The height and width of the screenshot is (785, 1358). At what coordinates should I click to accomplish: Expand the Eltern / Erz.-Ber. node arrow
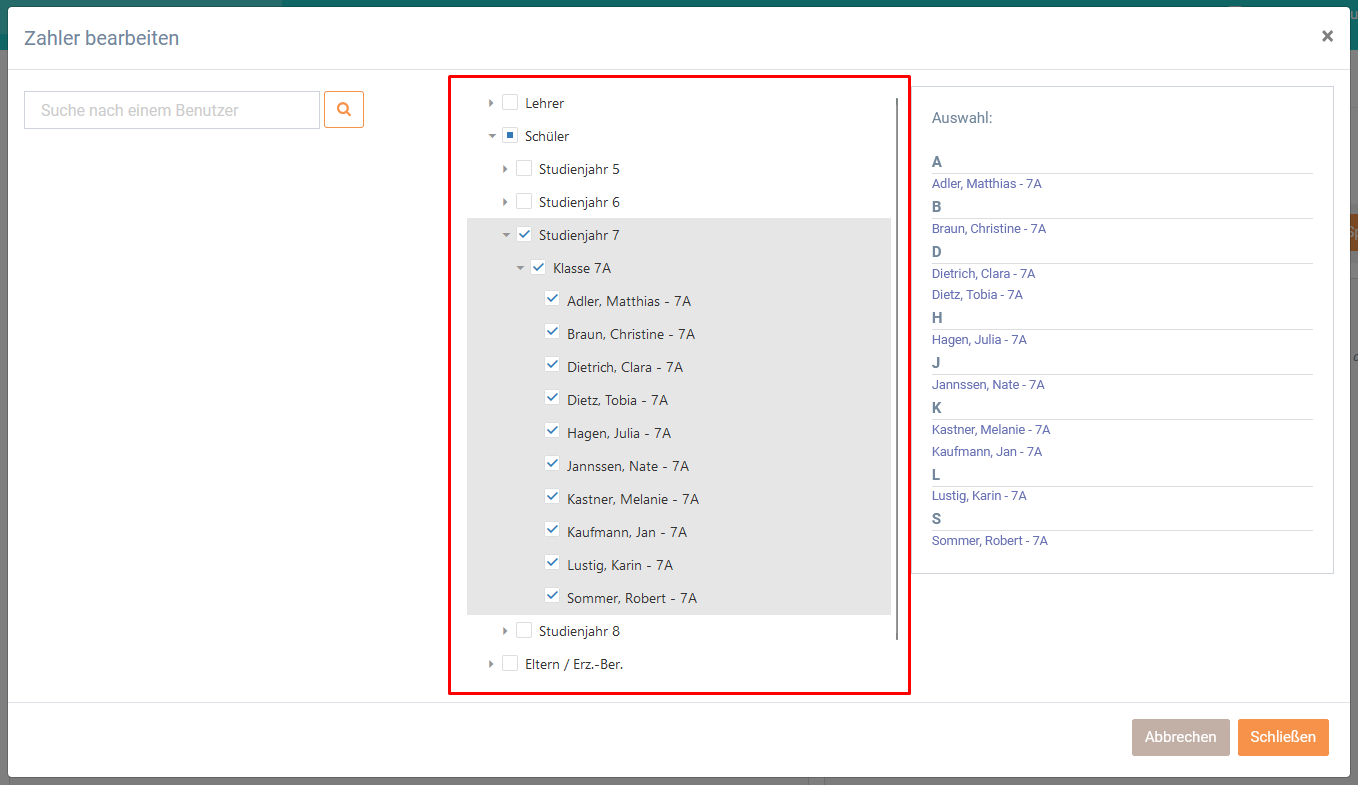tap(491, 664)
